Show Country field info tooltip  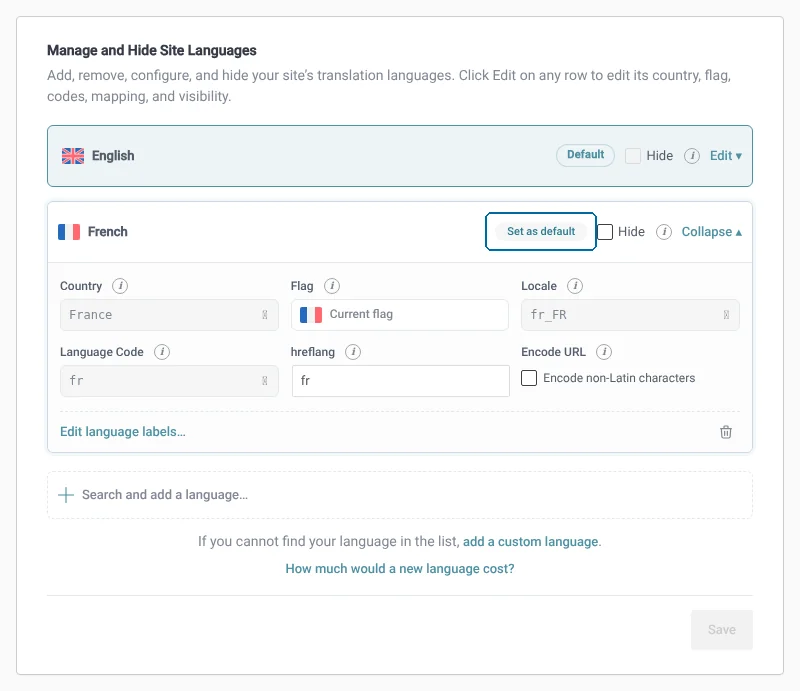(120, 286)
